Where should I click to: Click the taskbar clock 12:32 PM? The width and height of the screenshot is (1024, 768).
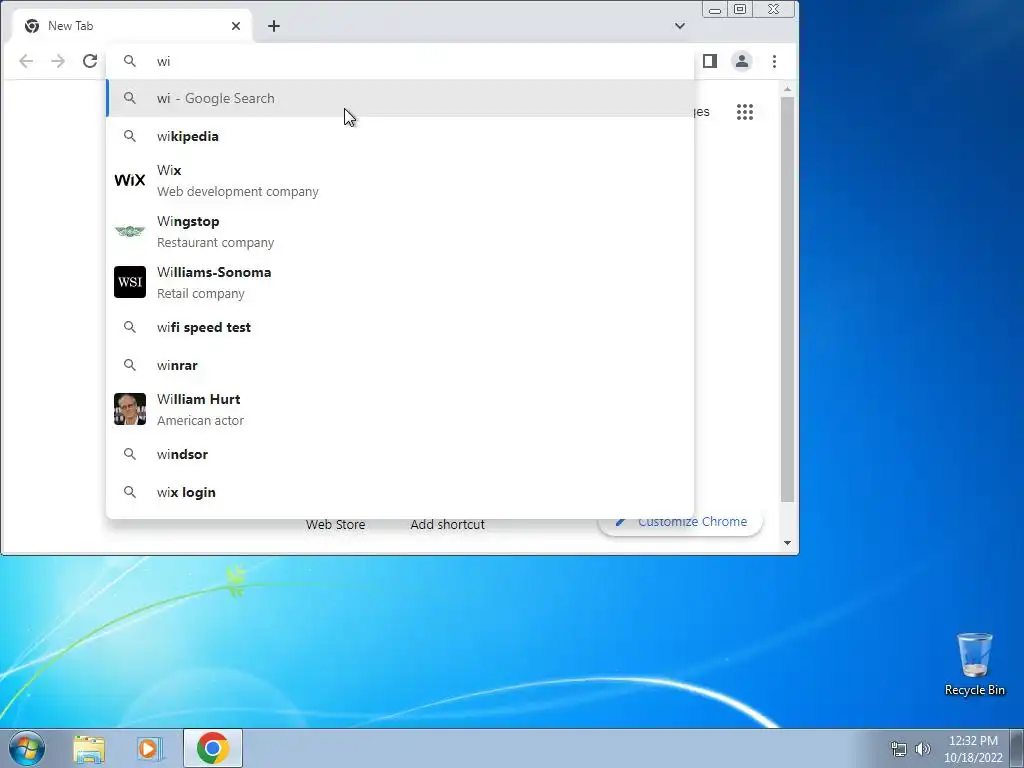(973, 749)
